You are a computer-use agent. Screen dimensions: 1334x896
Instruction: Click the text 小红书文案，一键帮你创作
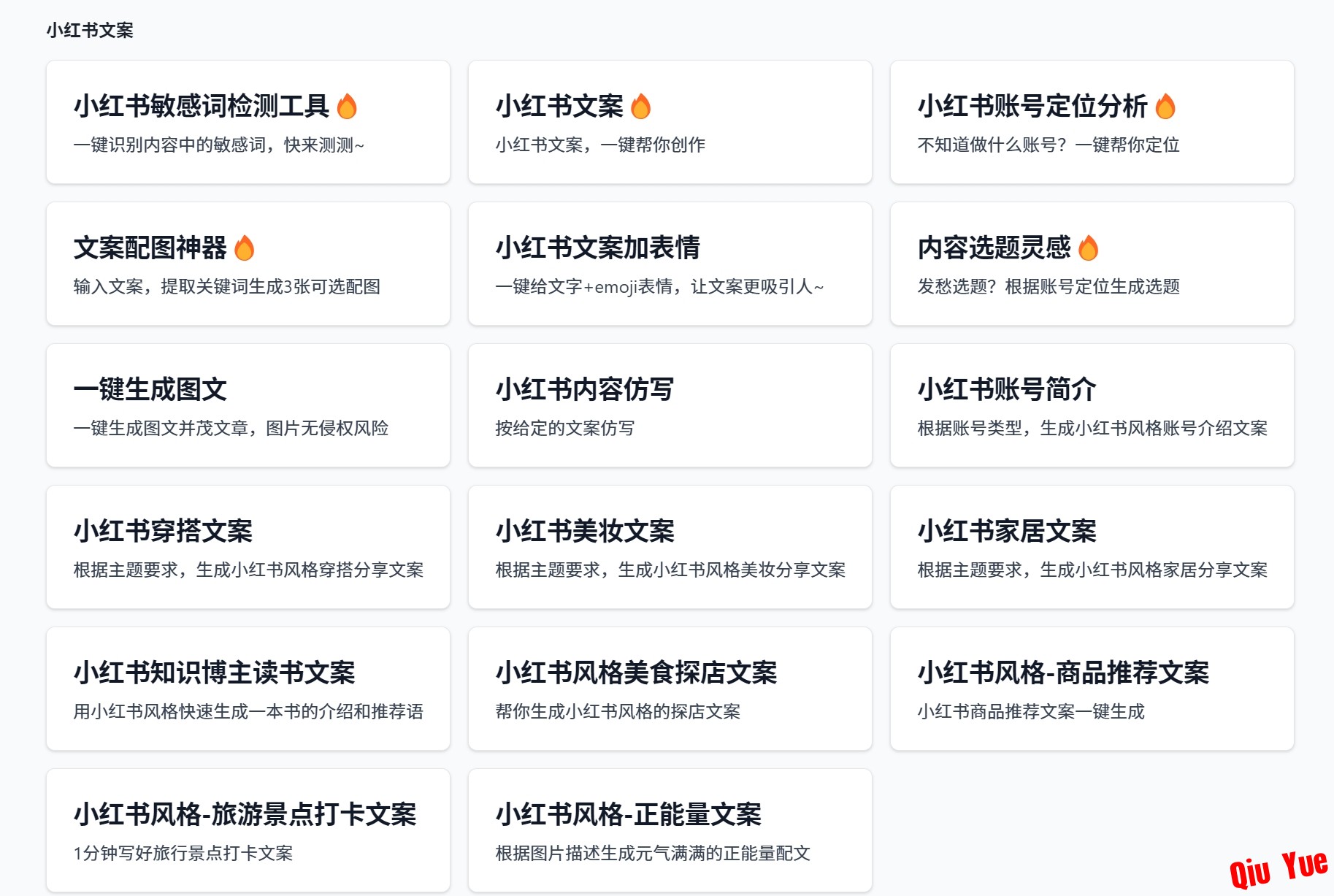point(600,145)
